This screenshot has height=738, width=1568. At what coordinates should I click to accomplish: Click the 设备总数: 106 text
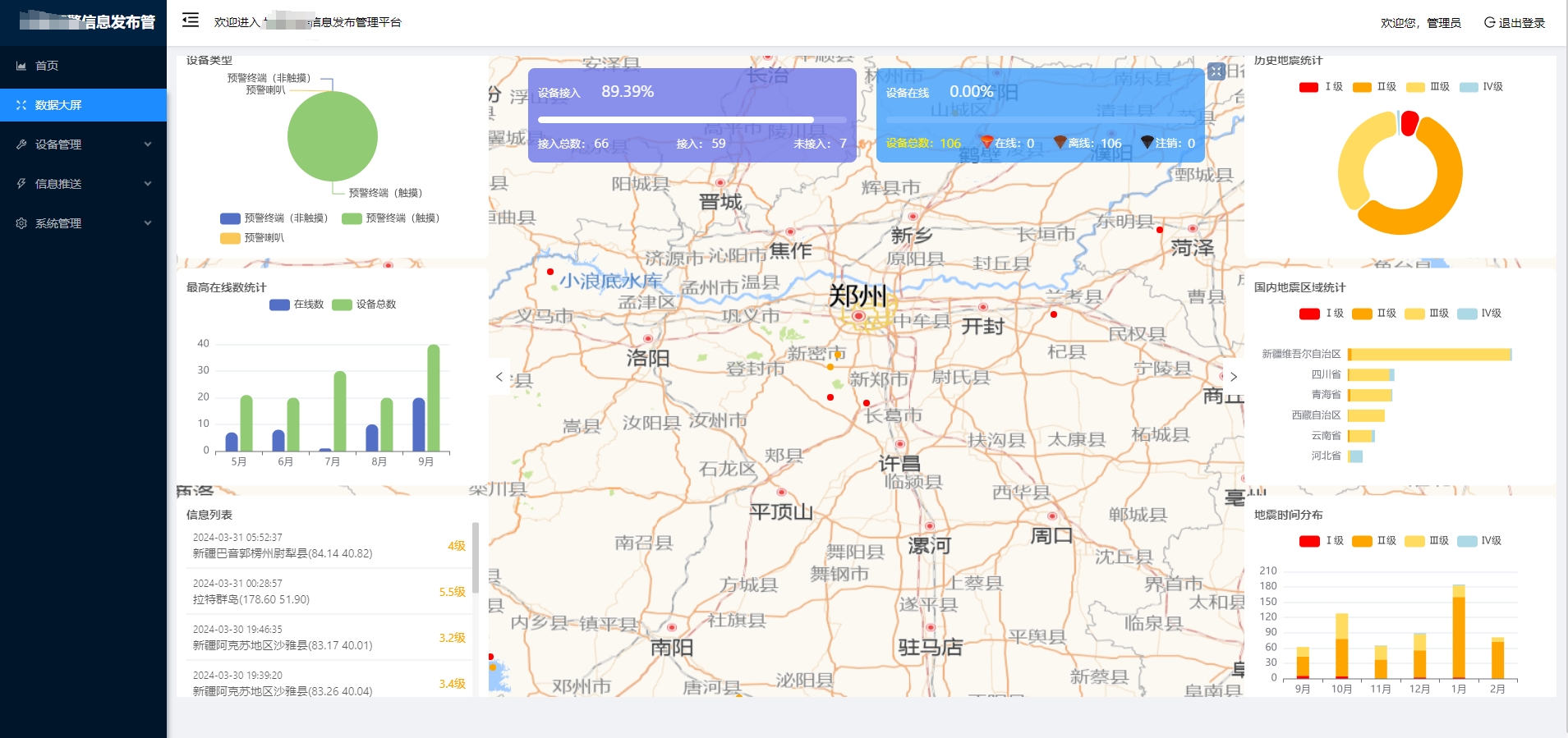click(x=923, y=143)
